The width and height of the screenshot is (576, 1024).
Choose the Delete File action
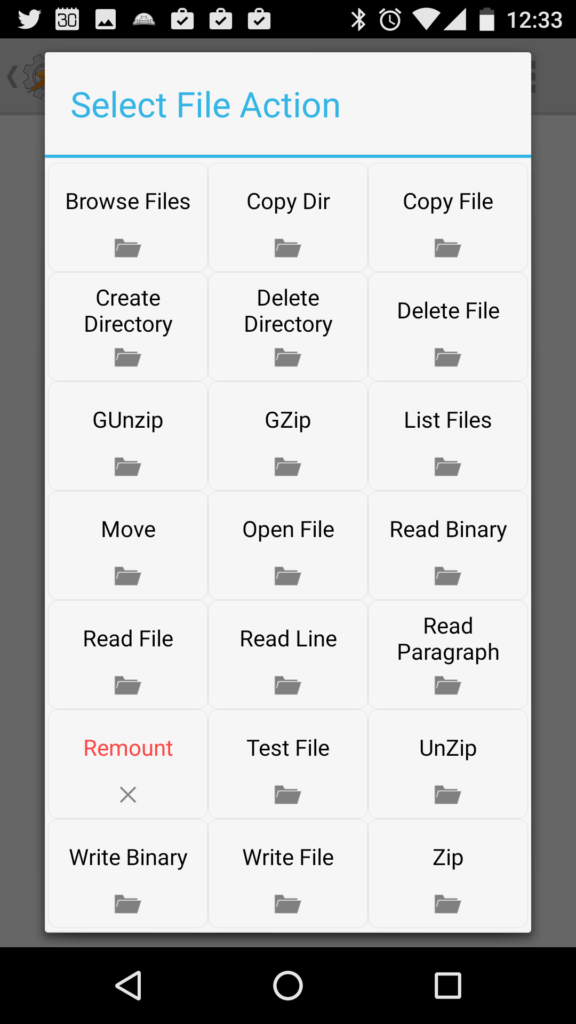448,327
